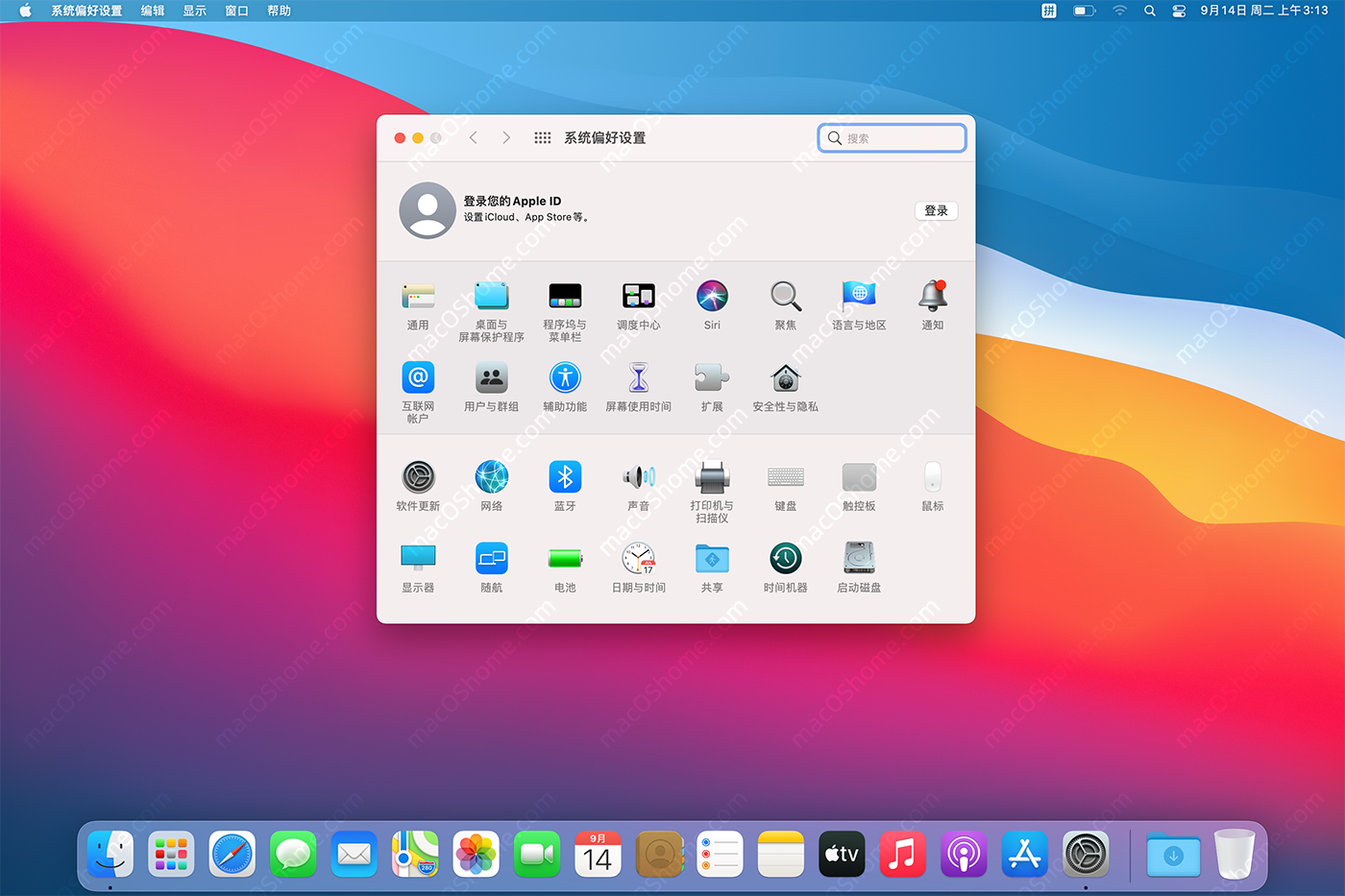Open Maps from the Dock
Image resolution: width=1345 pixels, height=896 pixels.
click(415, 854)
